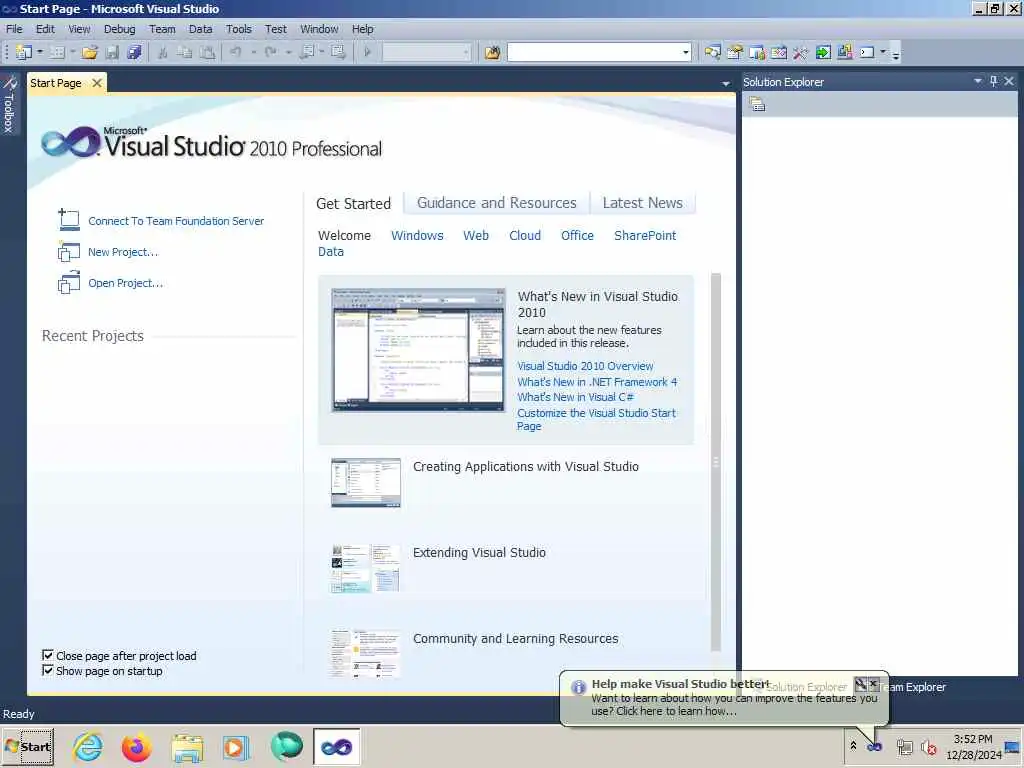This screenshot has width=1024, height=768.
Task: Click Connect To Team Foundation Server link
Action: (x=176, y=221)
